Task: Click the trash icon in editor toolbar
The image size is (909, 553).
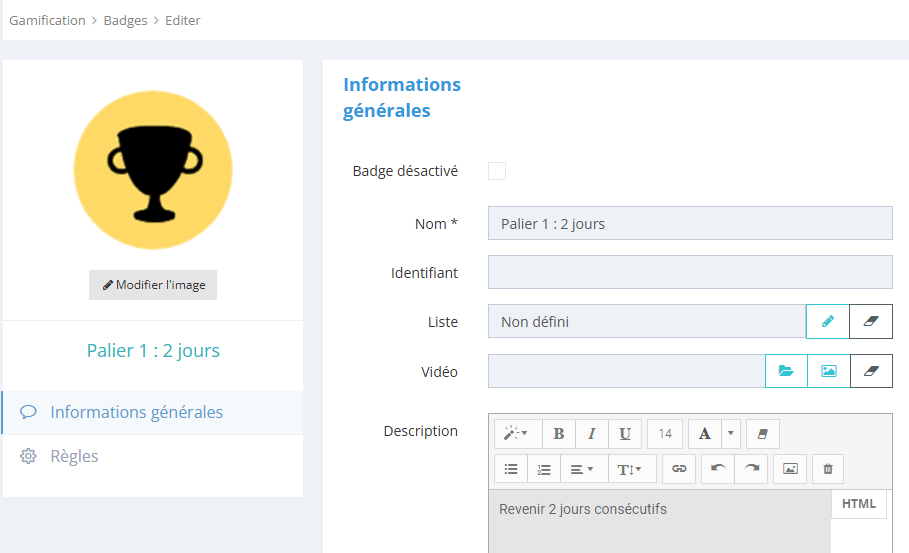Action: [x=827, y=468]
